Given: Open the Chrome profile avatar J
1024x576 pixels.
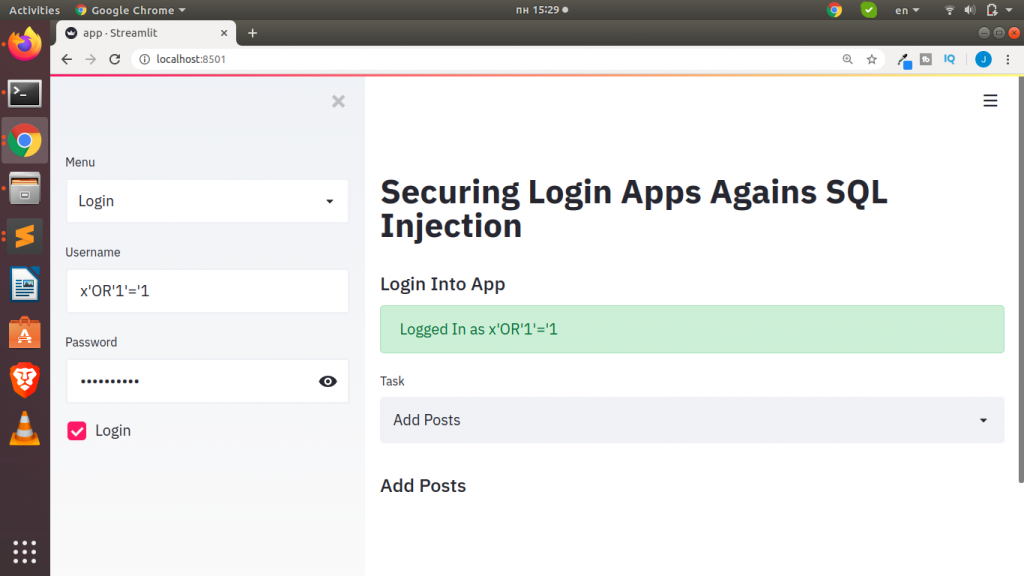Looking at the screenshot, I should pos(984,59).
